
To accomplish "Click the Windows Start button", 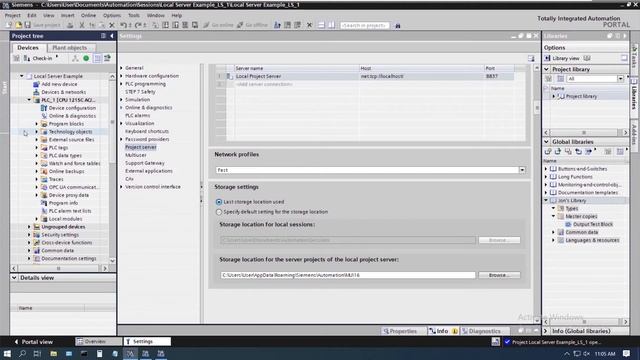I will click(7, 353).
